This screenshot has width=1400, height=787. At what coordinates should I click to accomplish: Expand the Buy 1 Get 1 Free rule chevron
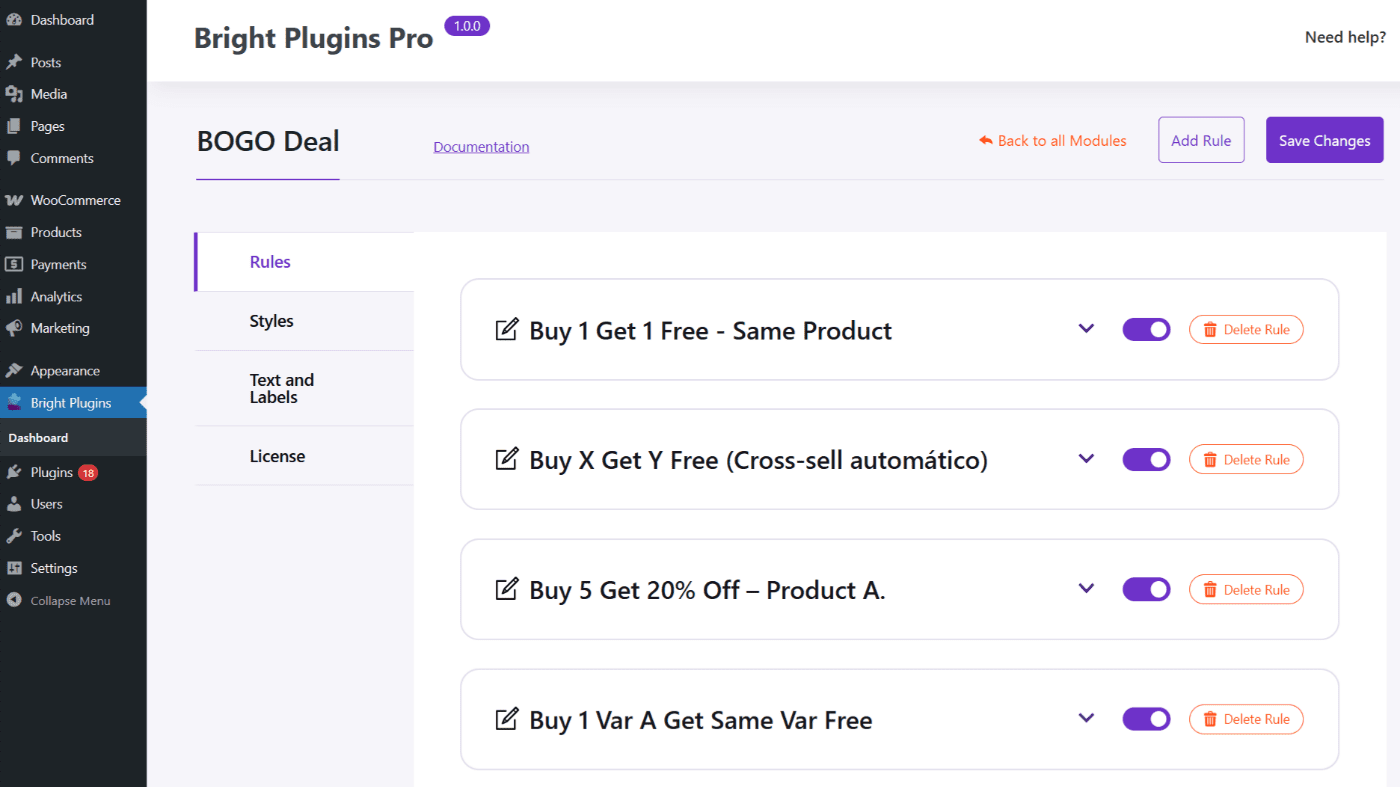(x=1087, y=329)
